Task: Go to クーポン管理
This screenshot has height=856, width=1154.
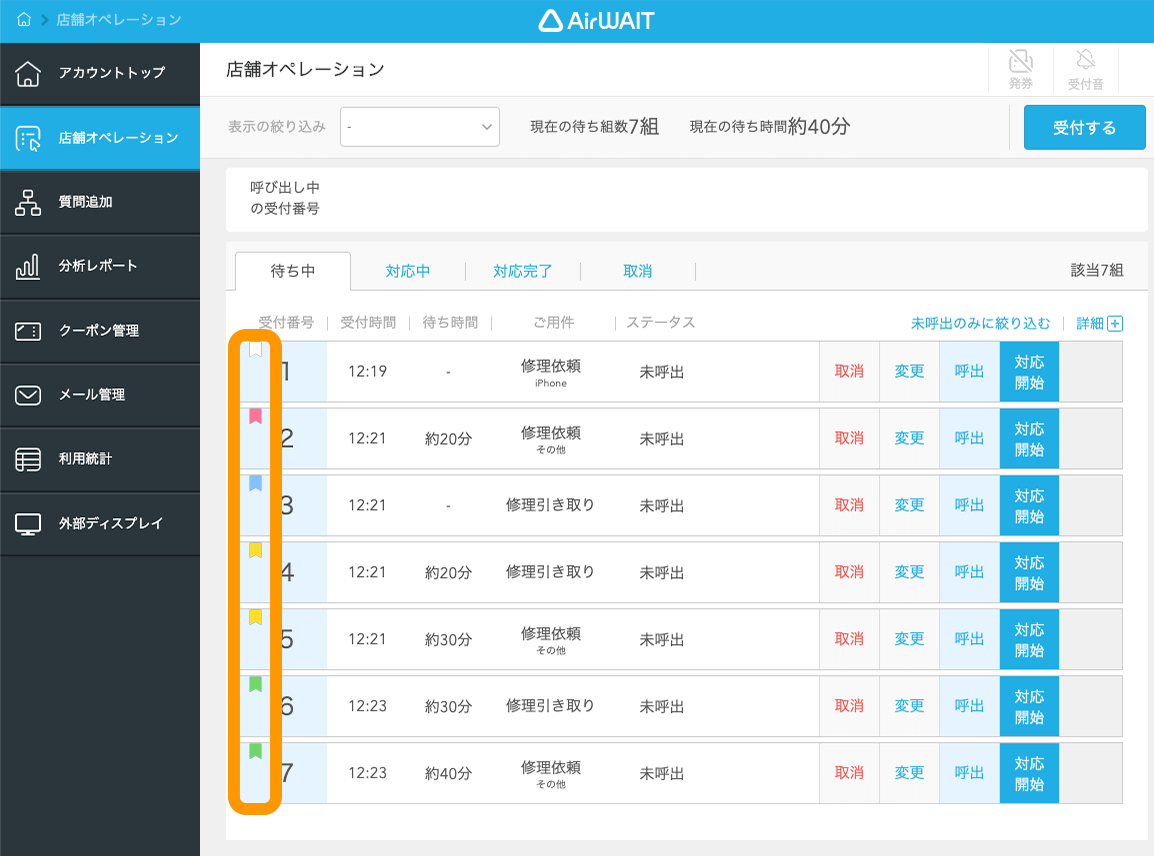Action: click(100, 330)
